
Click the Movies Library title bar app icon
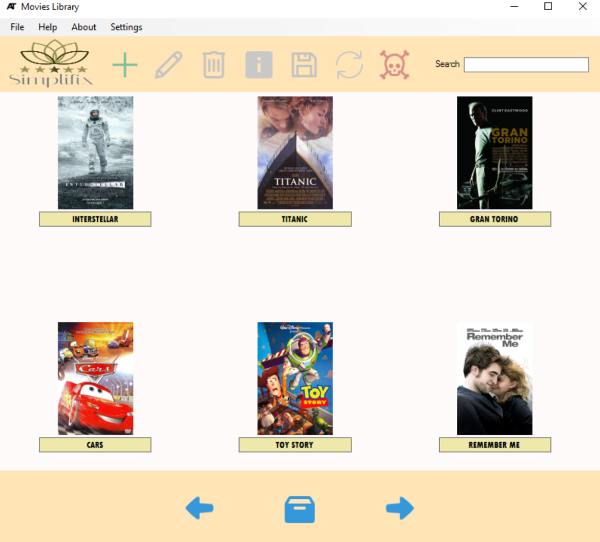click(11, 7)
